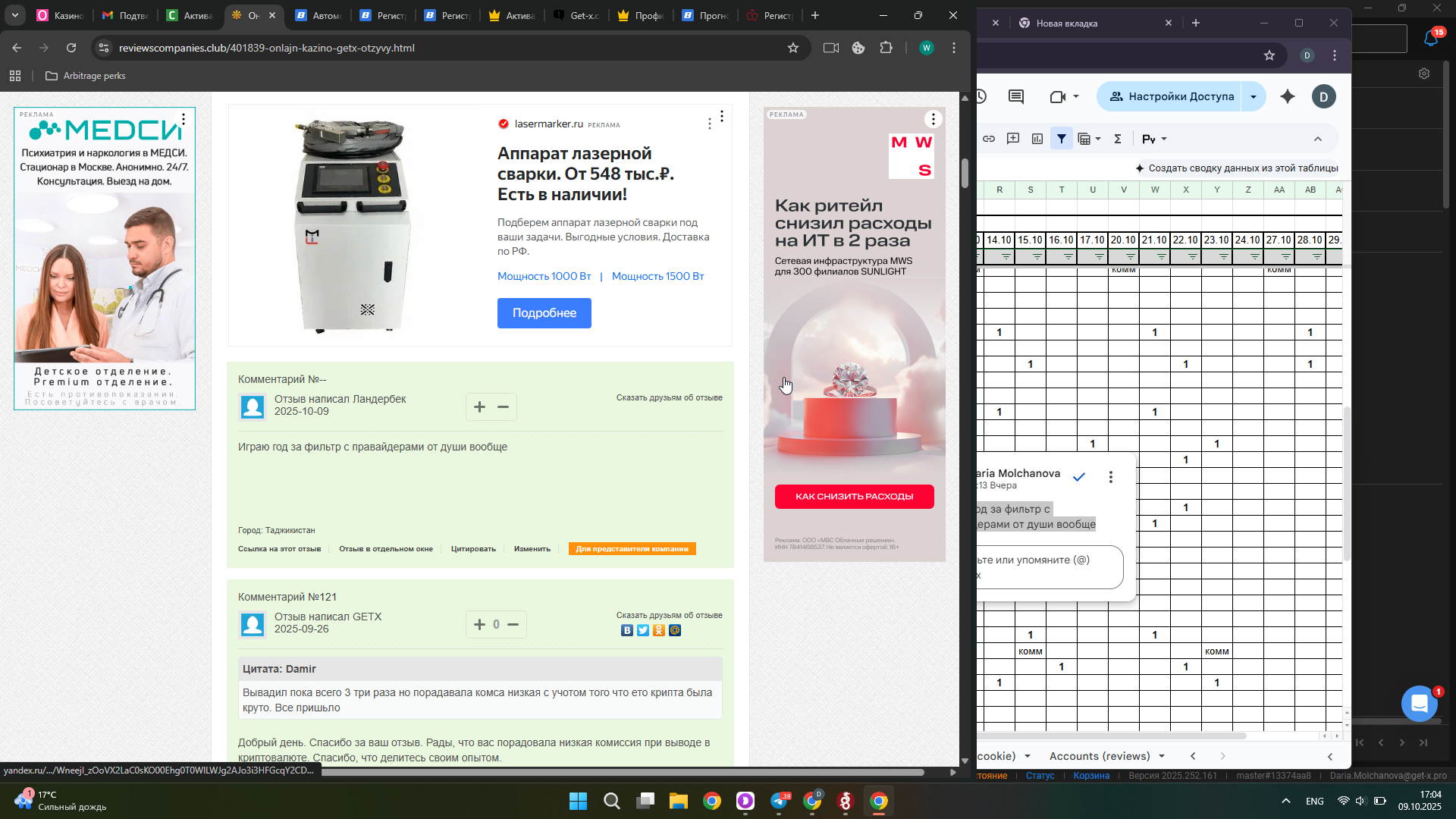Image resolution: width=1456 pixels, height=819 pixels.
Task: Open the comment history speech bubble icon
Action: coord(1016,96)
